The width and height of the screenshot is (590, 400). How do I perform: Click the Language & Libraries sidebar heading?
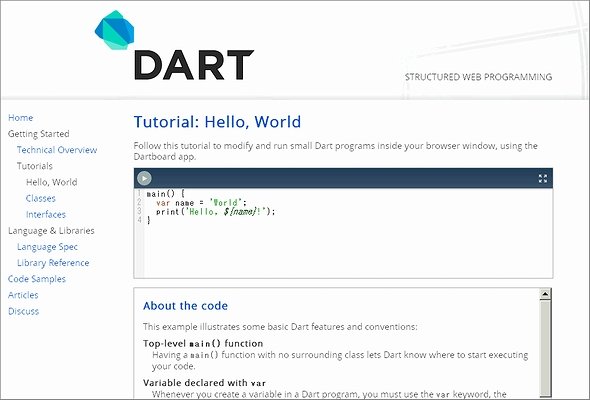51,231
